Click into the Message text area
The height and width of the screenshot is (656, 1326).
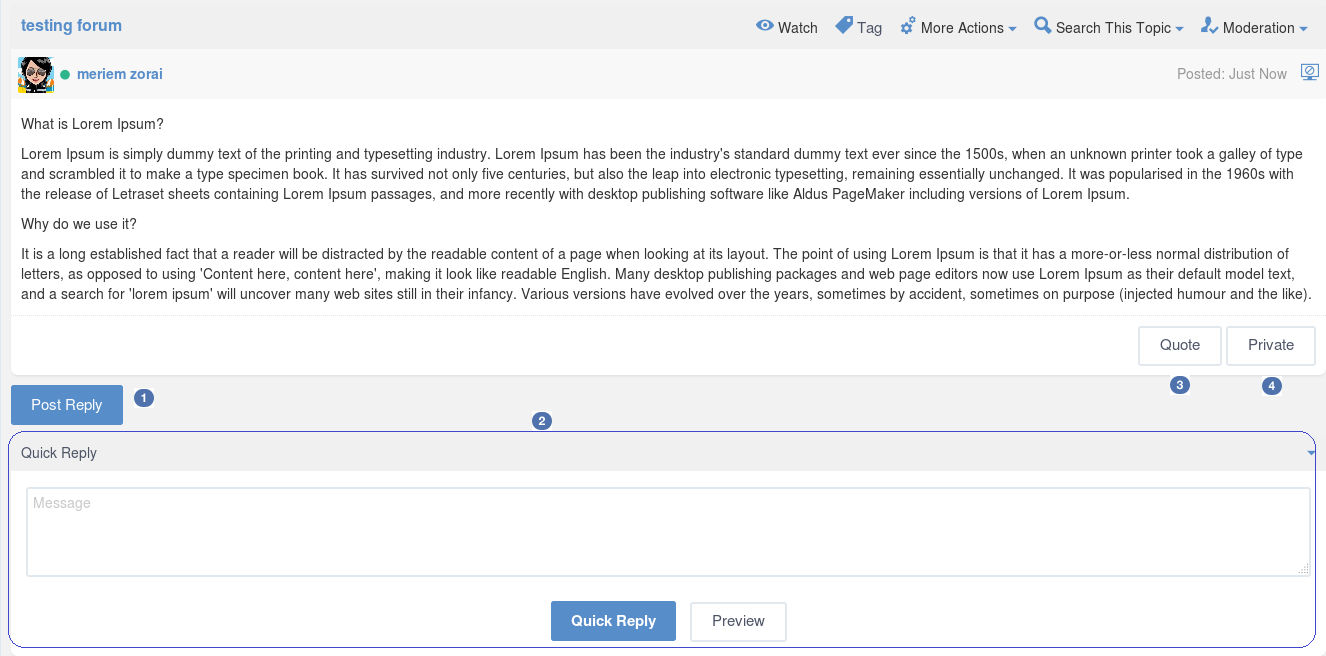[668, 532]
